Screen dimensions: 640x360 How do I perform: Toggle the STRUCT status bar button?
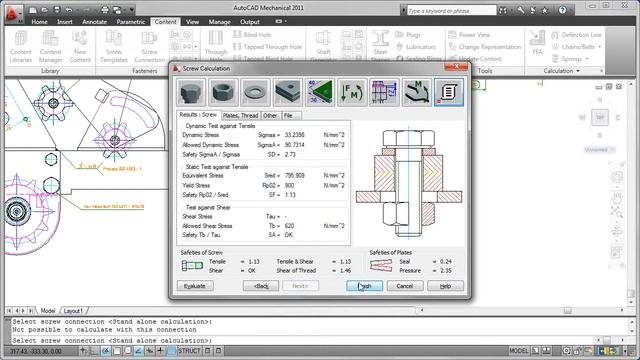click(189, 351)
